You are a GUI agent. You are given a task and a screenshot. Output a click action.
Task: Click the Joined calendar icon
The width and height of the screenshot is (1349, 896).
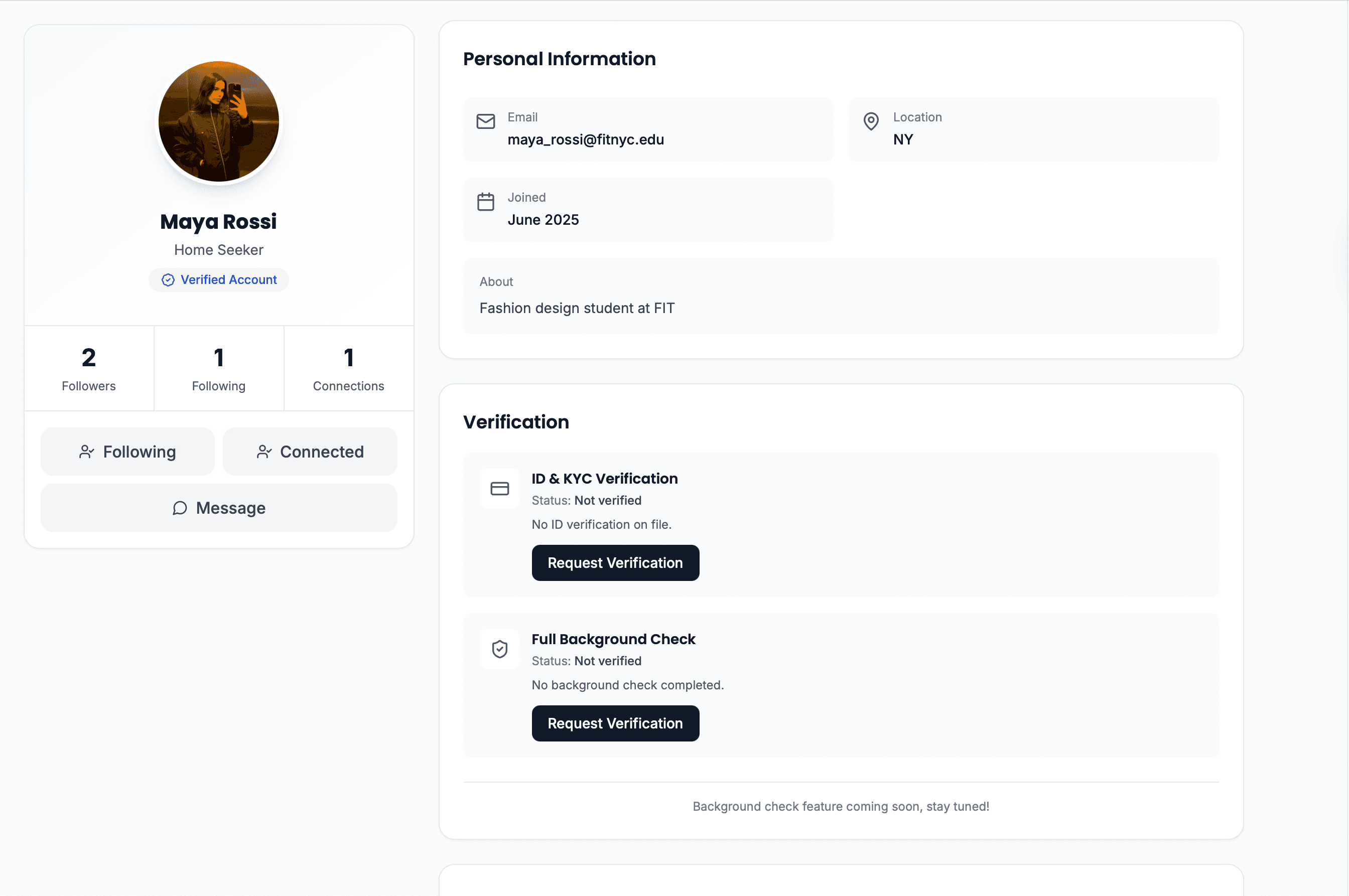click(485, 202)
